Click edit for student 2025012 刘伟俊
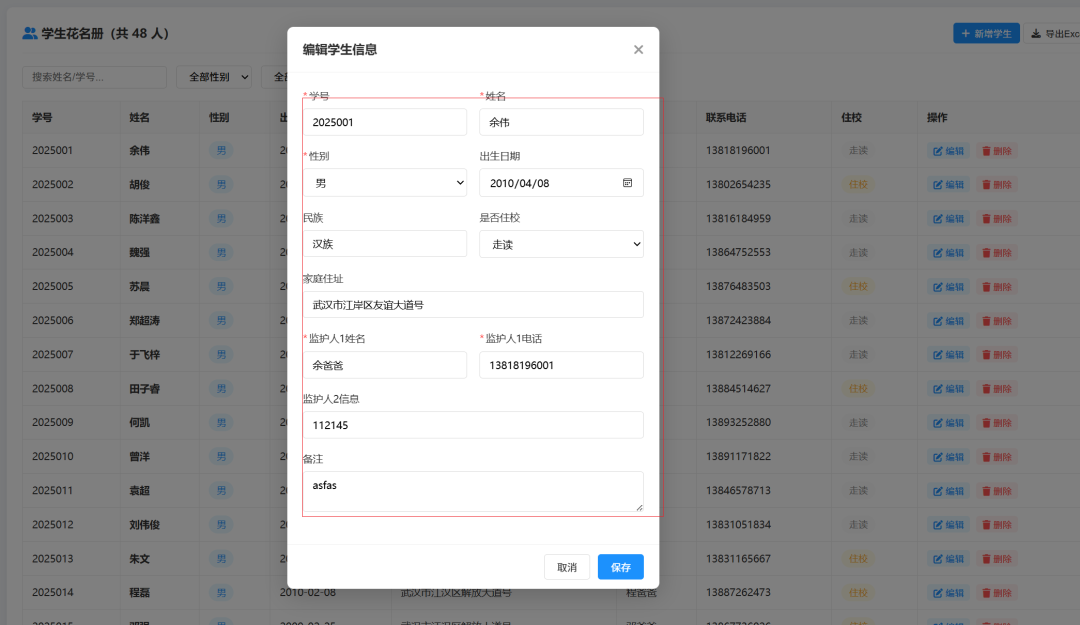 (x=948, y=525)
